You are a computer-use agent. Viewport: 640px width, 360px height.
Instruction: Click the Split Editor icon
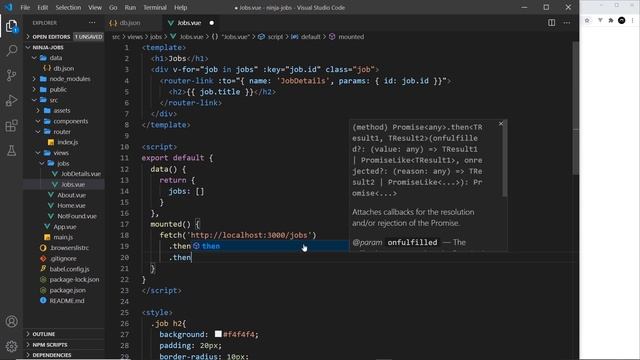(x=551, y=23)
